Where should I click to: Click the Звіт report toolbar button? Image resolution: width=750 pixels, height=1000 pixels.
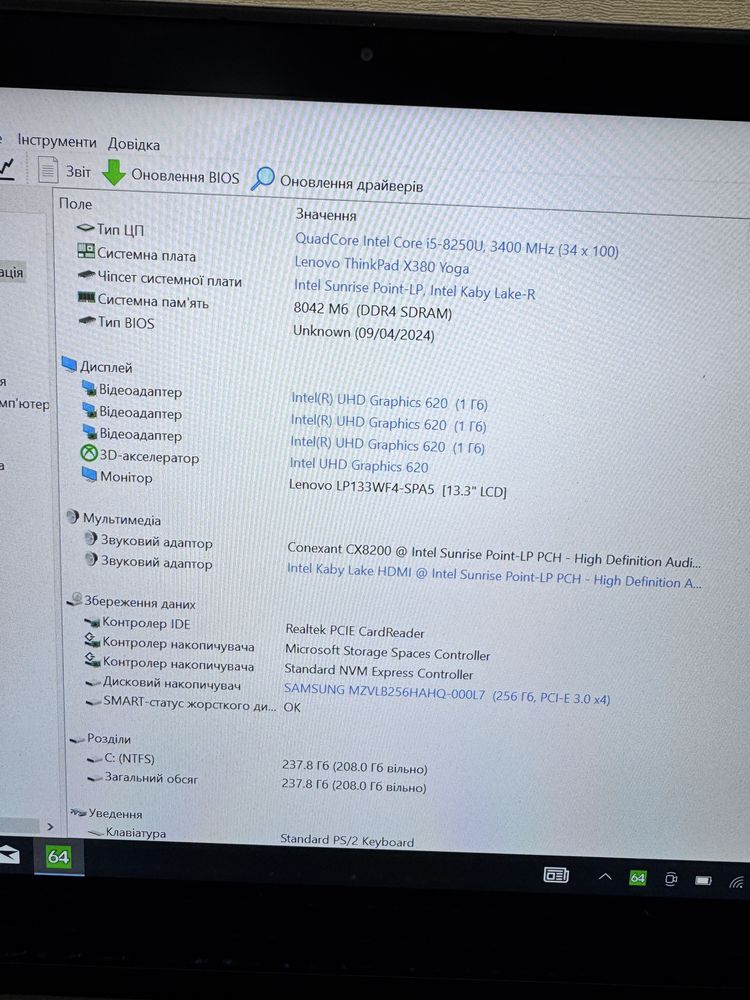point(64,170)
